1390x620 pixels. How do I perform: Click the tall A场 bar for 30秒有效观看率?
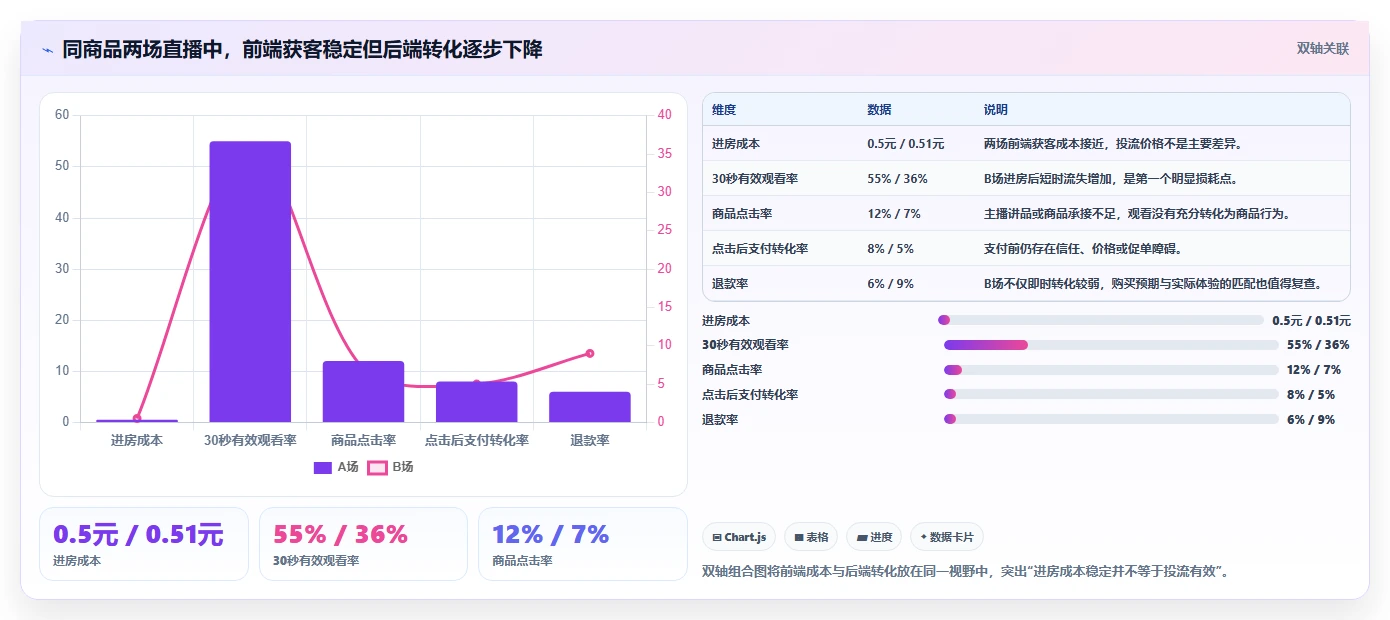[250, 282]
